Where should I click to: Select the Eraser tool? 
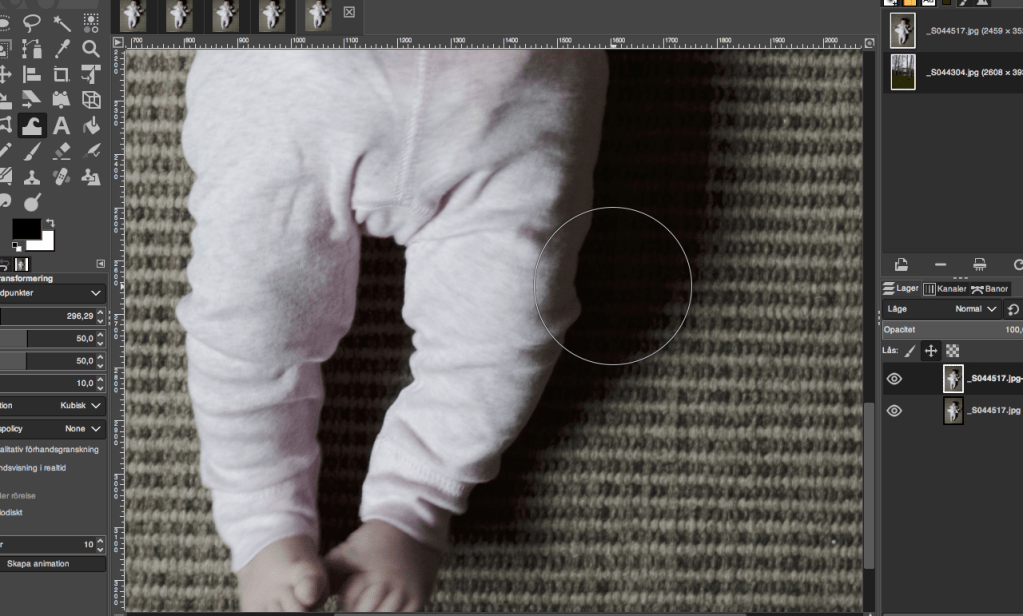[x=61, y=152]
